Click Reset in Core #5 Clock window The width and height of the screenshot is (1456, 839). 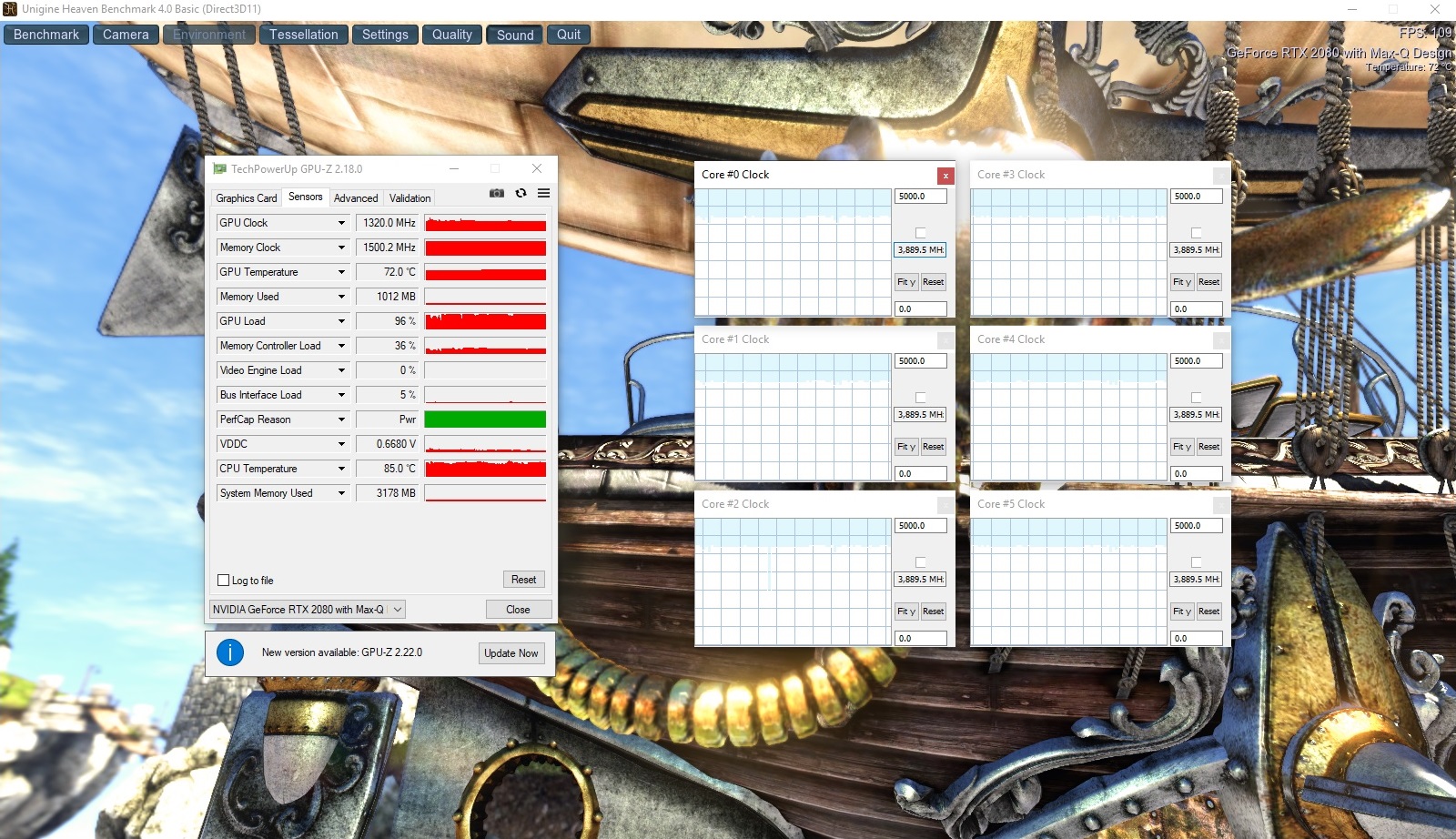coord(1208,612)
